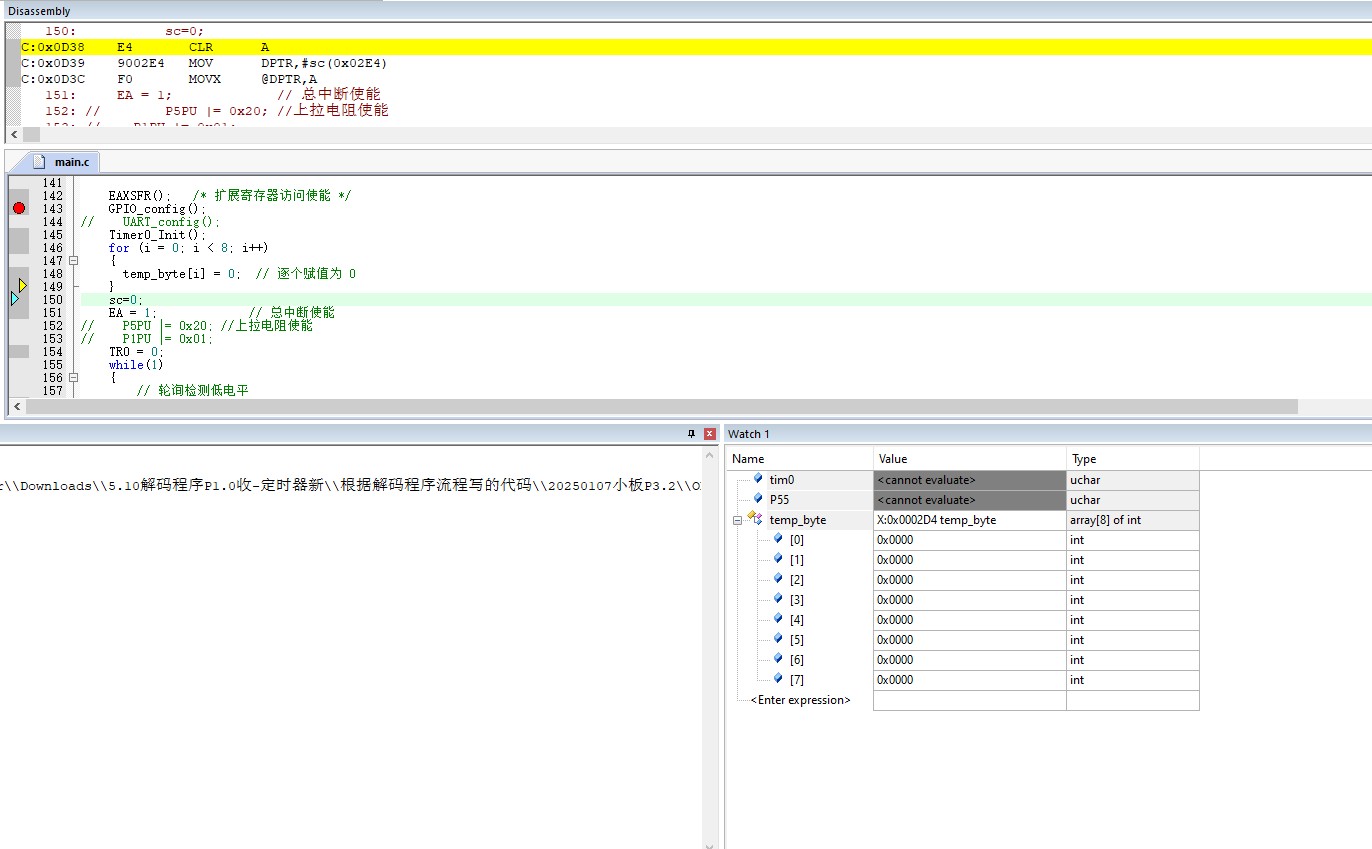Close the output panel with red X
Viewport: 1372px width, 849px height.
[x=710, y=434]
